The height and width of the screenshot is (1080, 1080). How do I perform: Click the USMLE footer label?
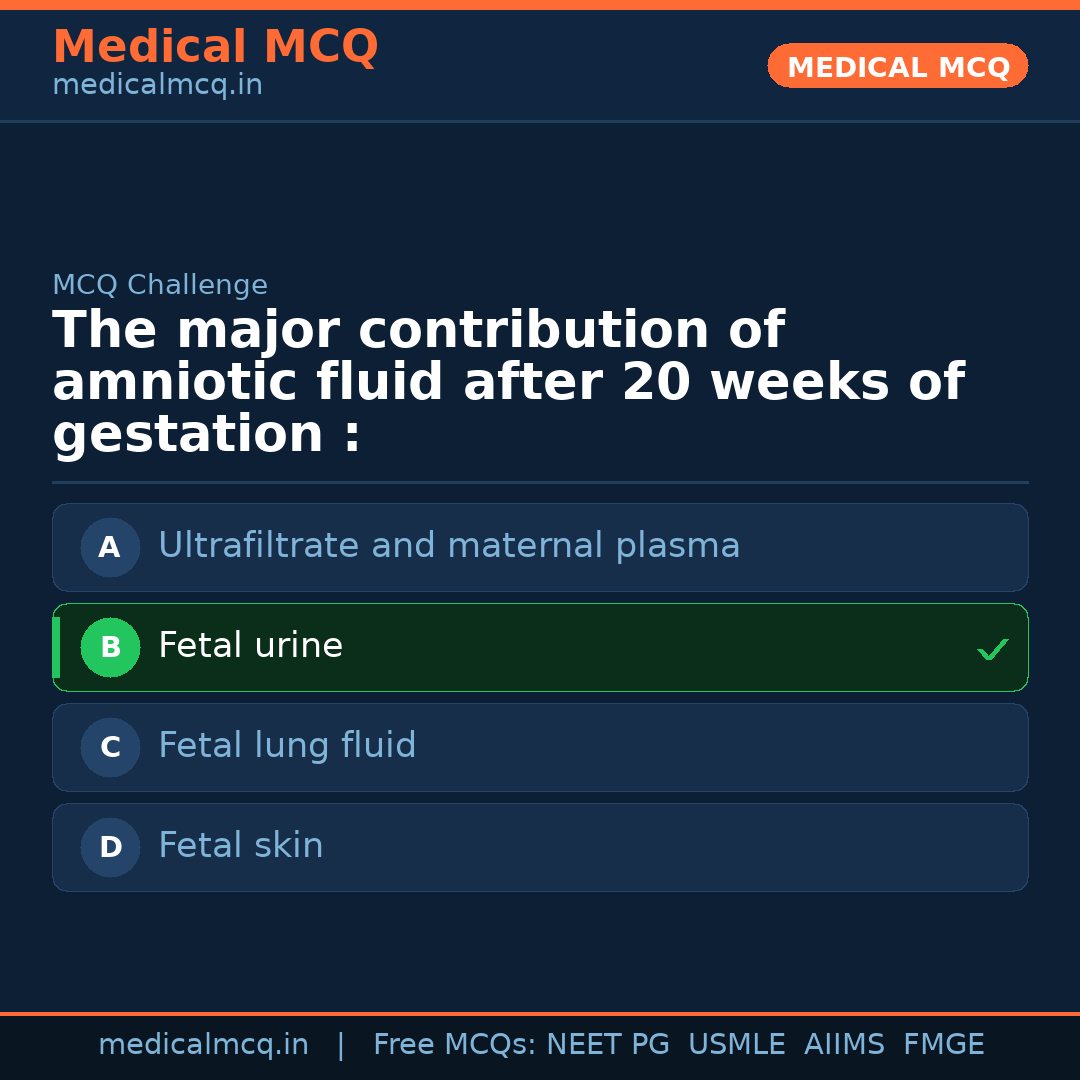[736, 1045]
